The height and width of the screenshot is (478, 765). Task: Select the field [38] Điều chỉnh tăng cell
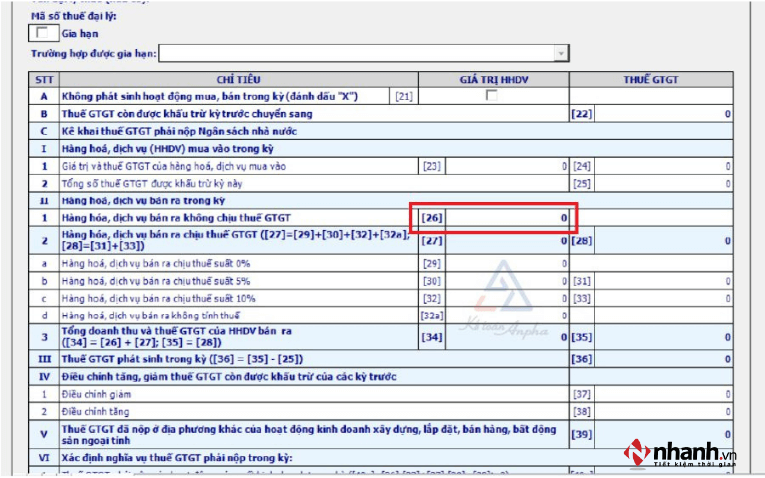coord(664,411)
